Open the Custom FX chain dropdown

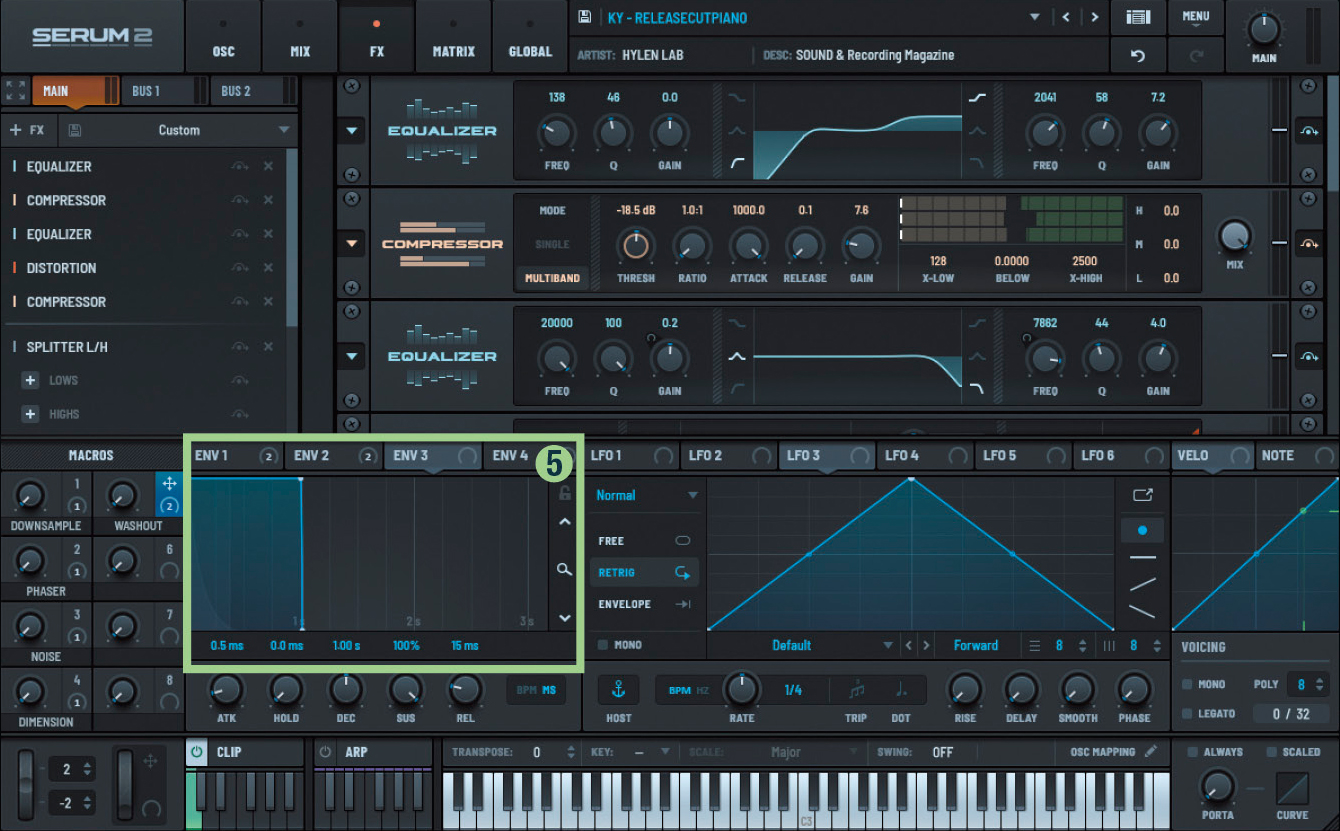178,130
